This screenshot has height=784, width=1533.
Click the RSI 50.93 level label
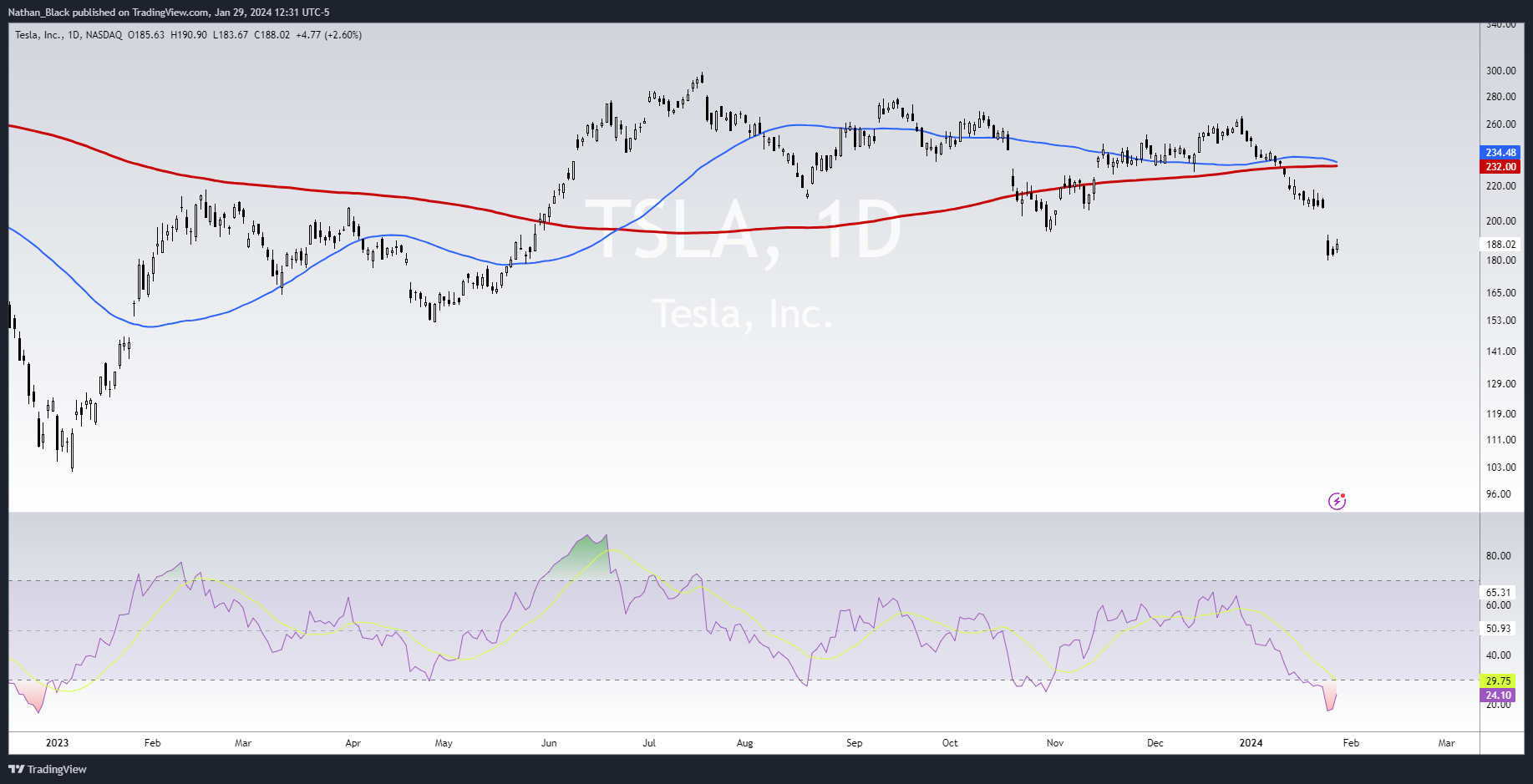pyautogui.click(x=1498, y=629)
